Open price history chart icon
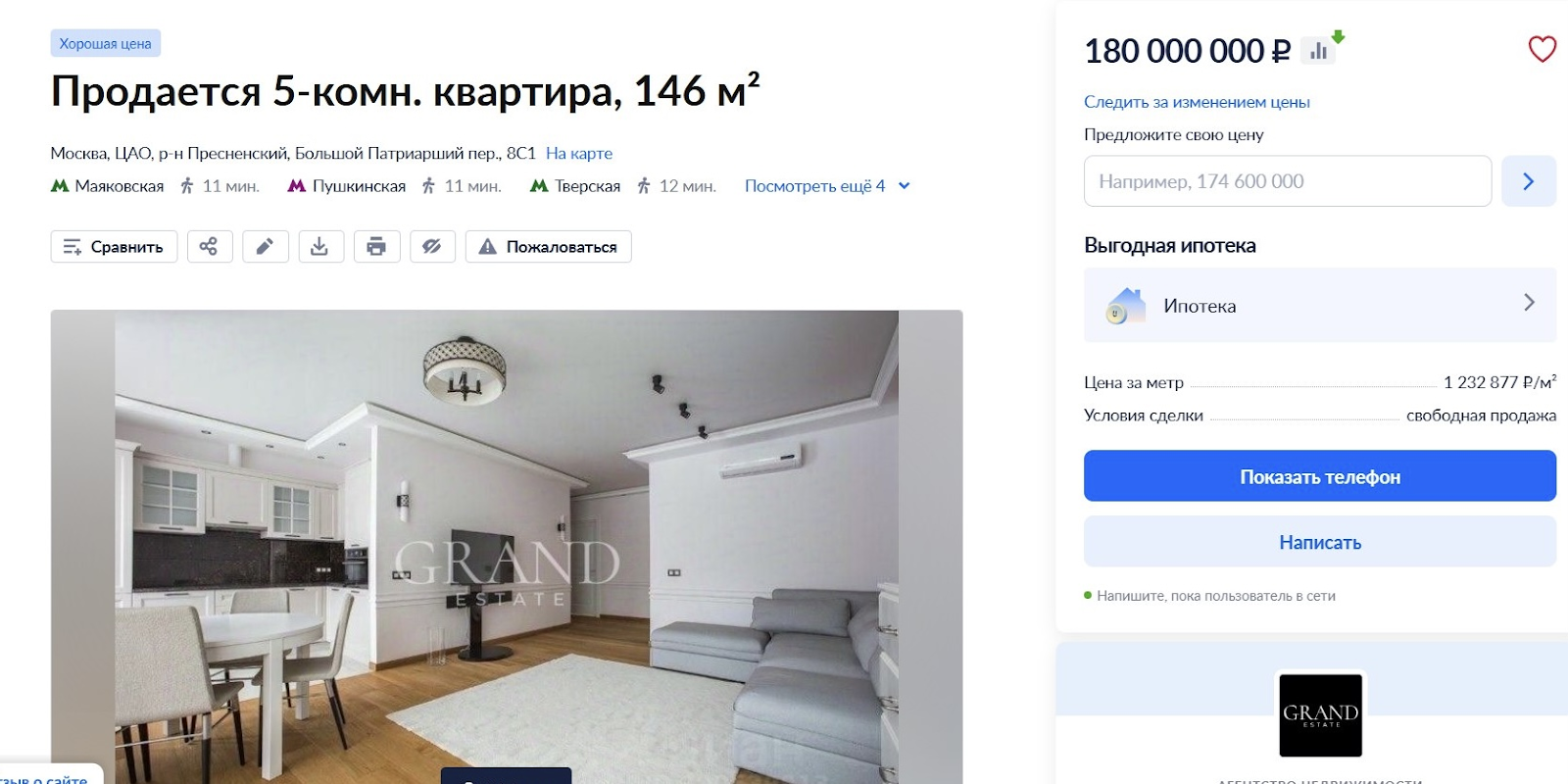Screen dimensions: 1568x784 pos(1319,50)
